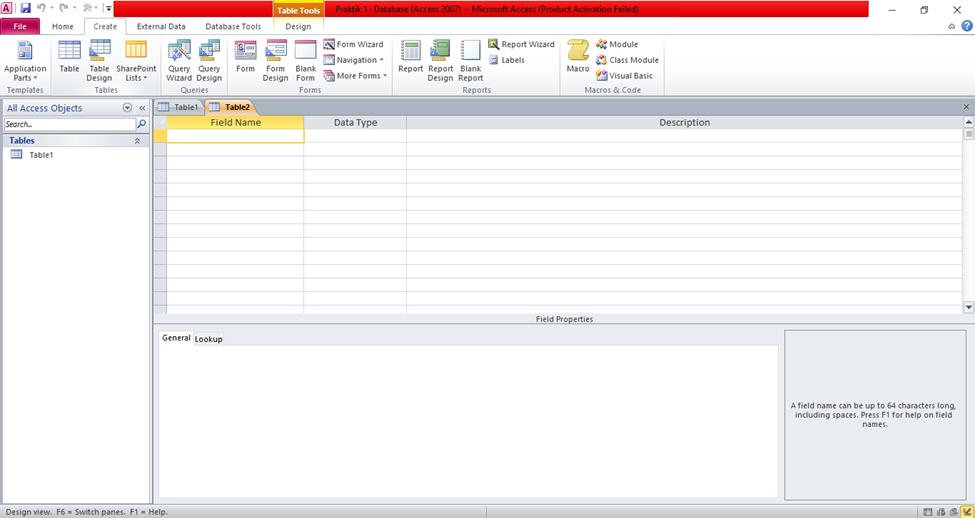Switch to the Design tab under Table Tools
Viewport: 975px width, 518px height.
pos(298,27)
